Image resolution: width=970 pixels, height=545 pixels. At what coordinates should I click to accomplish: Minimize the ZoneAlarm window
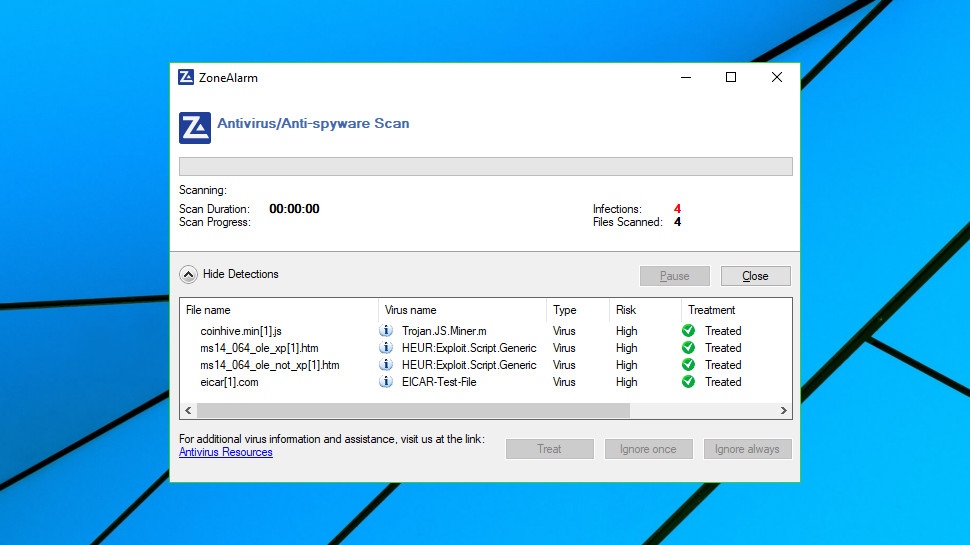click(685, 77)
